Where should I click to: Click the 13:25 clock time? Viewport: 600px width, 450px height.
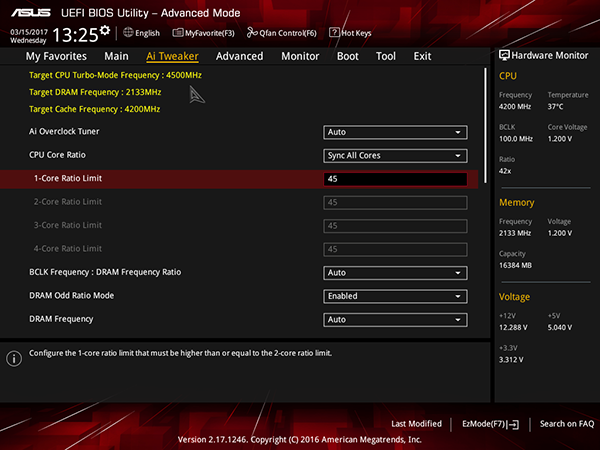point(75,35)
